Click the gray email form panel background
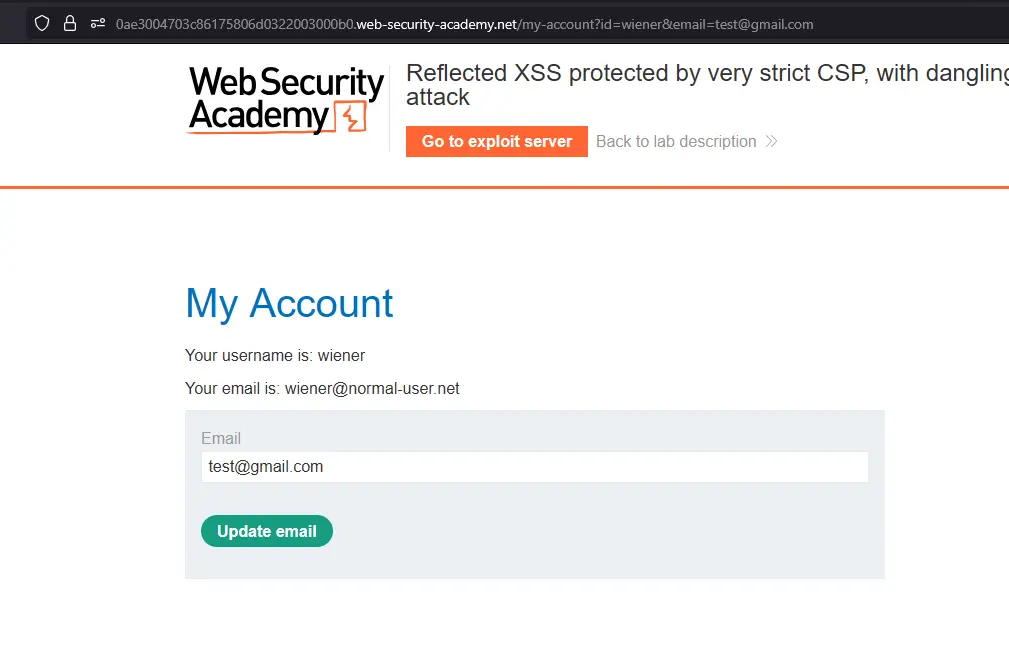Viewport: 1009px width, 647px height. (x=600, y=540)
